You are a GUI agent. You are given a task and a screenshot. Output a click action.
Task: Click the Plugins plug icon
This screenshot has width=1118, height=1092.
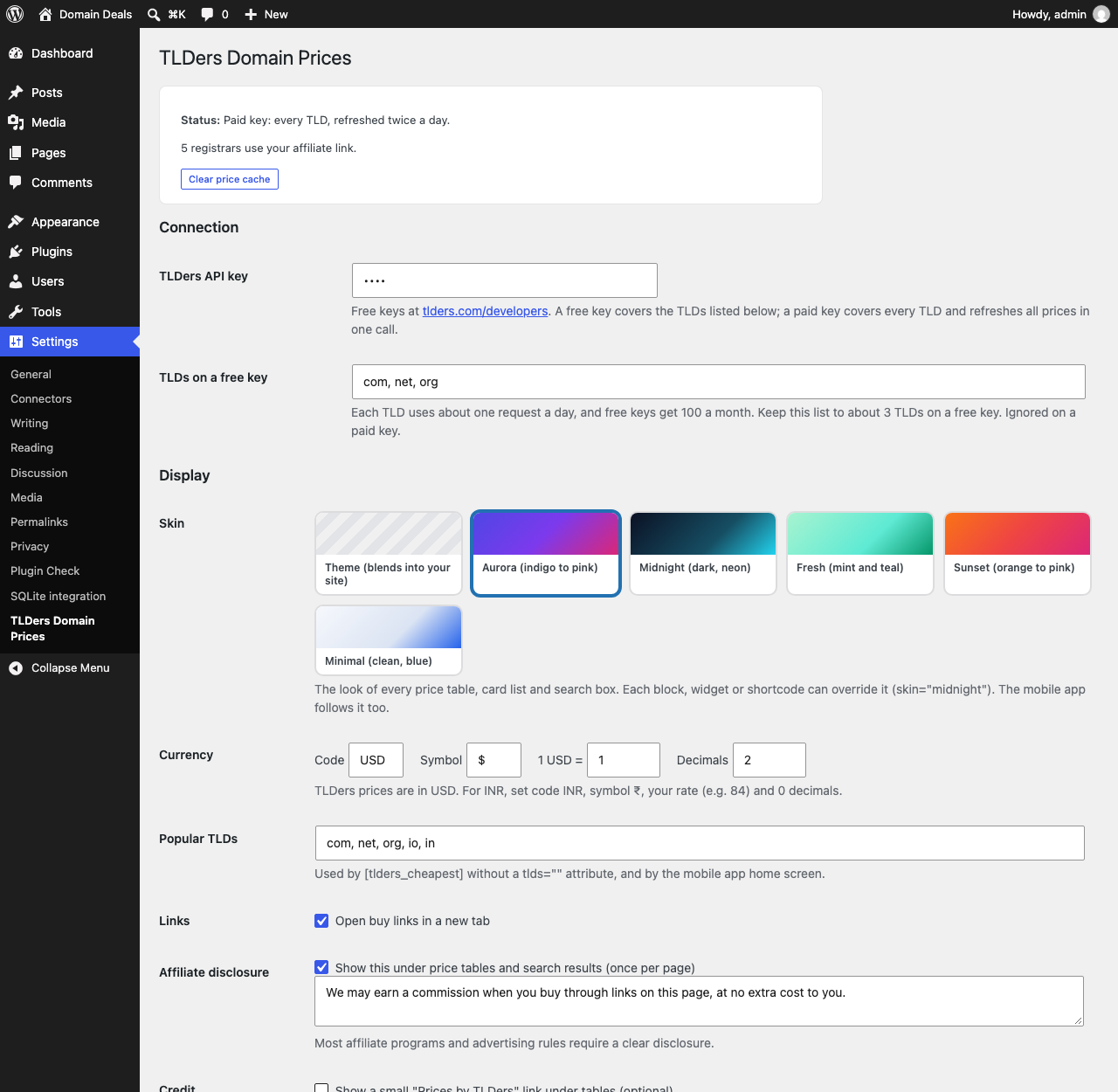16,252
